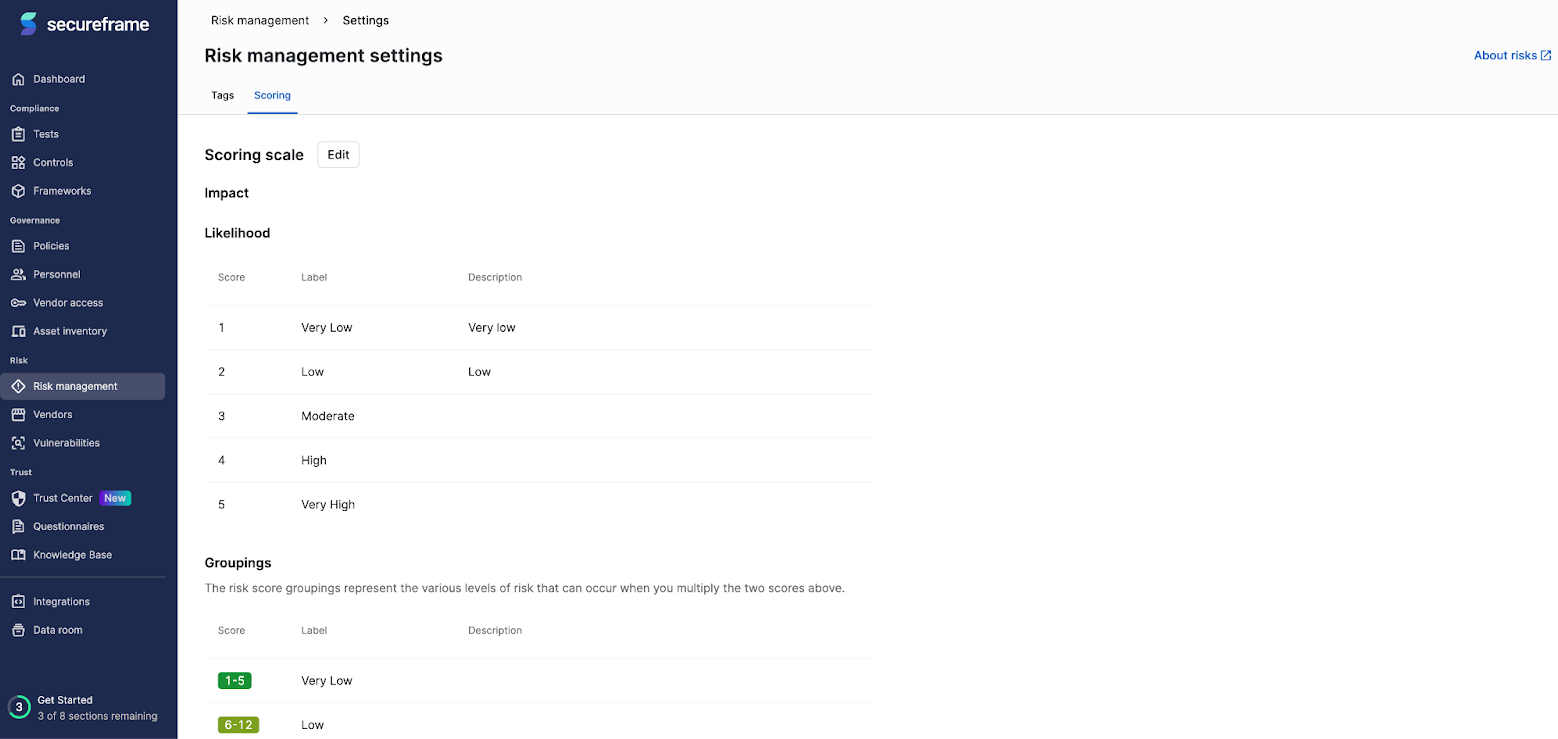Viewport: 1558px width, 739px height.
Task: Click the external link icon beside About risks
Action: (x=1546, y=55)
